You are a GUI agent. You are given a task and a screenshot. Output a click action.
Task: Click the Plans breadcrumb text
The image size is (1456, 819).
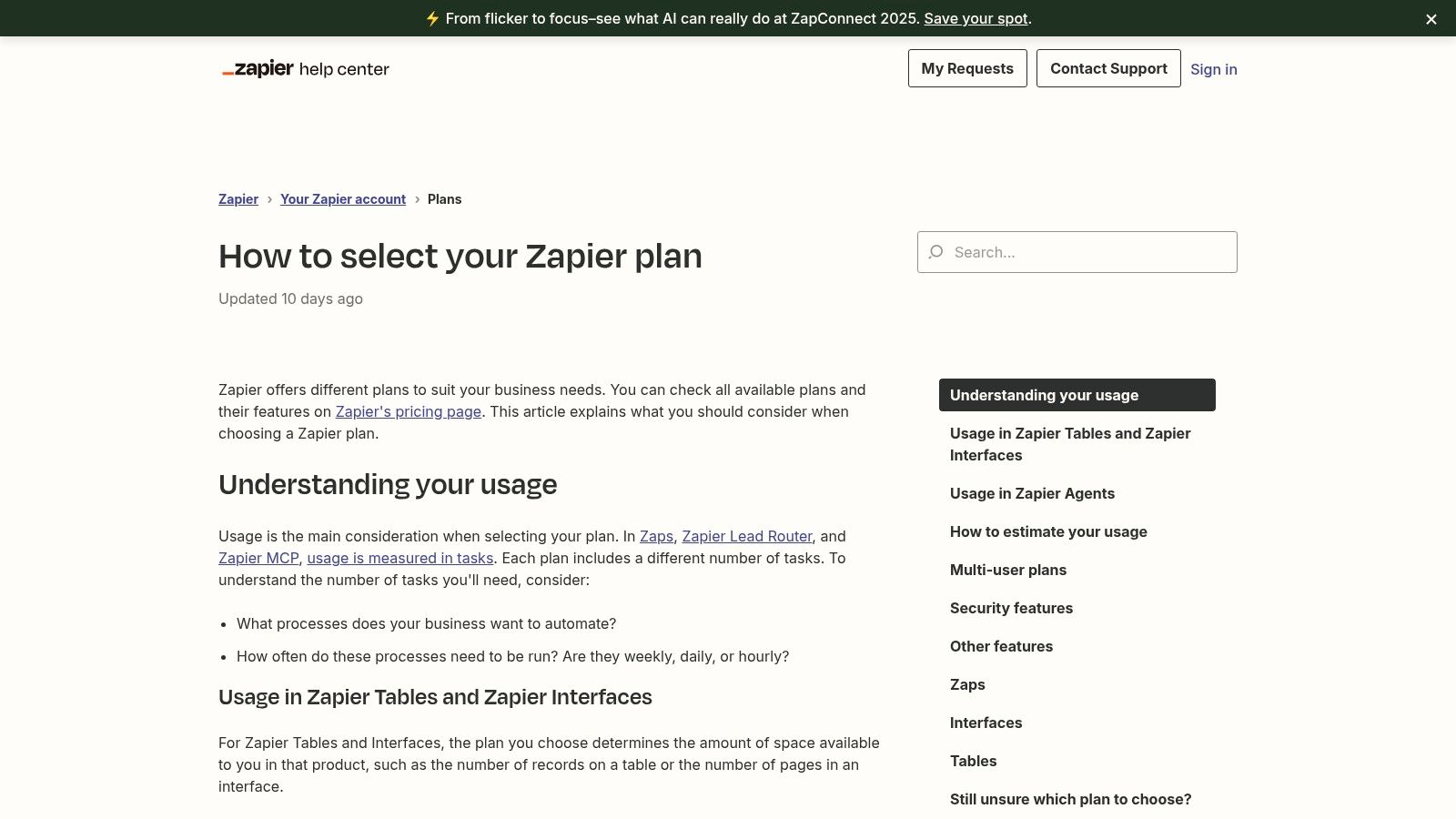point(444,199)
